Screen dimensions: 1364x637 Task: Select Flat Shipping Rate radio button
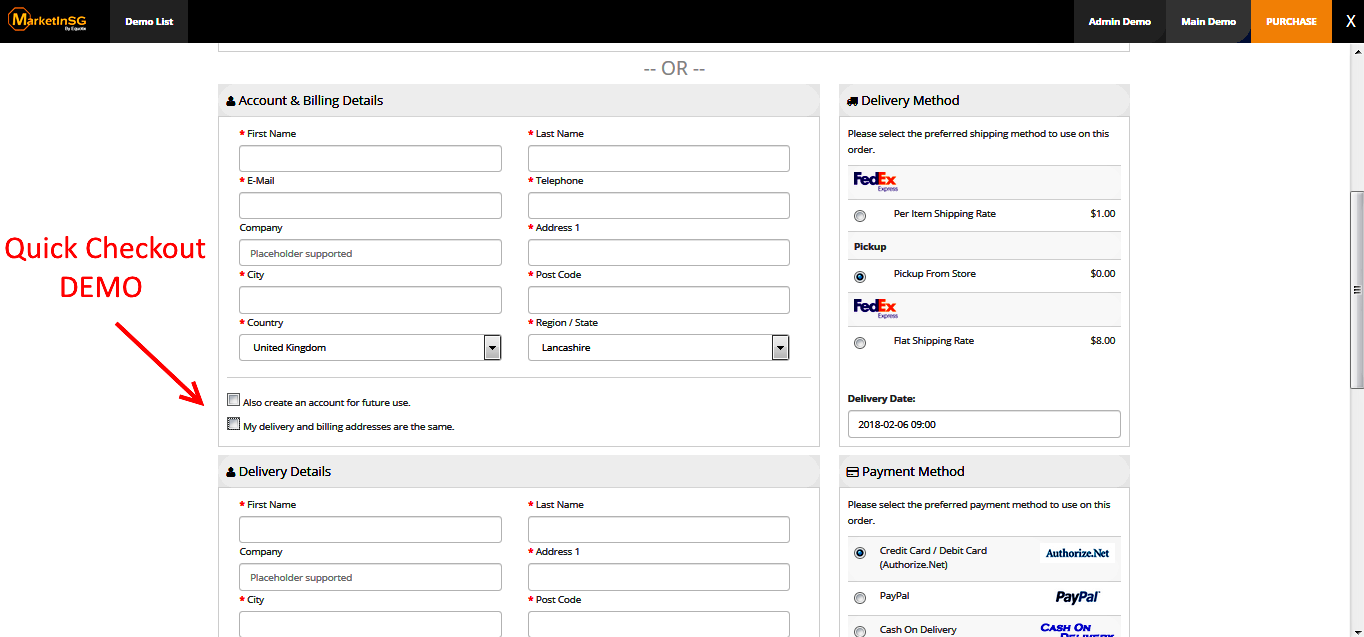860,343
